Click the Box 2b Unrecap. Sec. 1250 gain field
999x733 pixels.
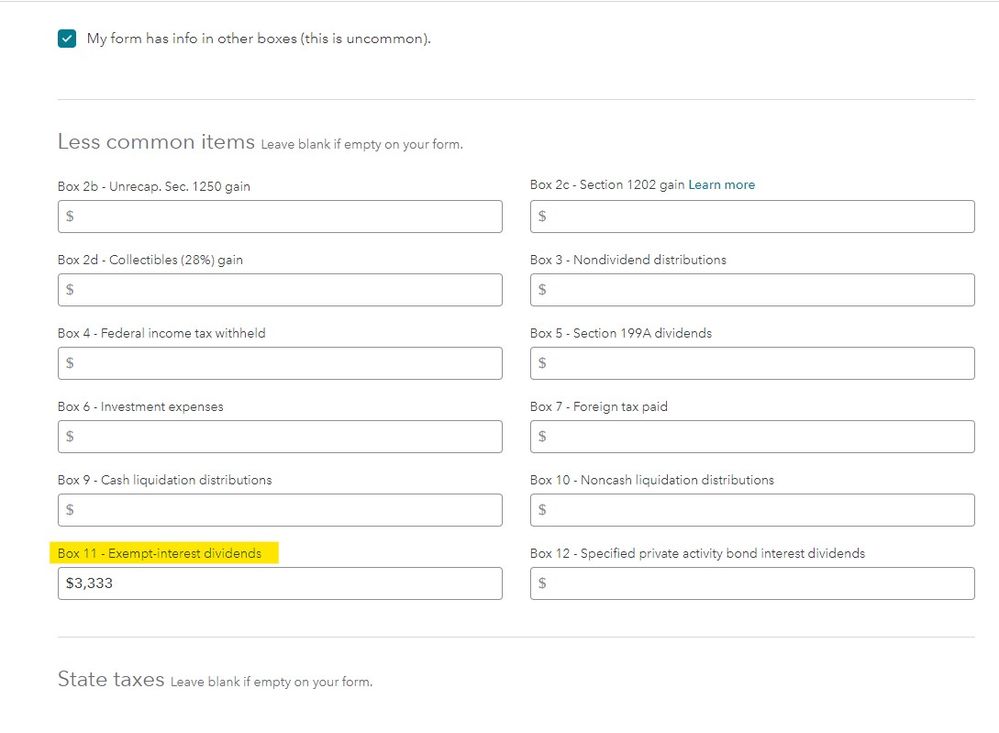280,217
